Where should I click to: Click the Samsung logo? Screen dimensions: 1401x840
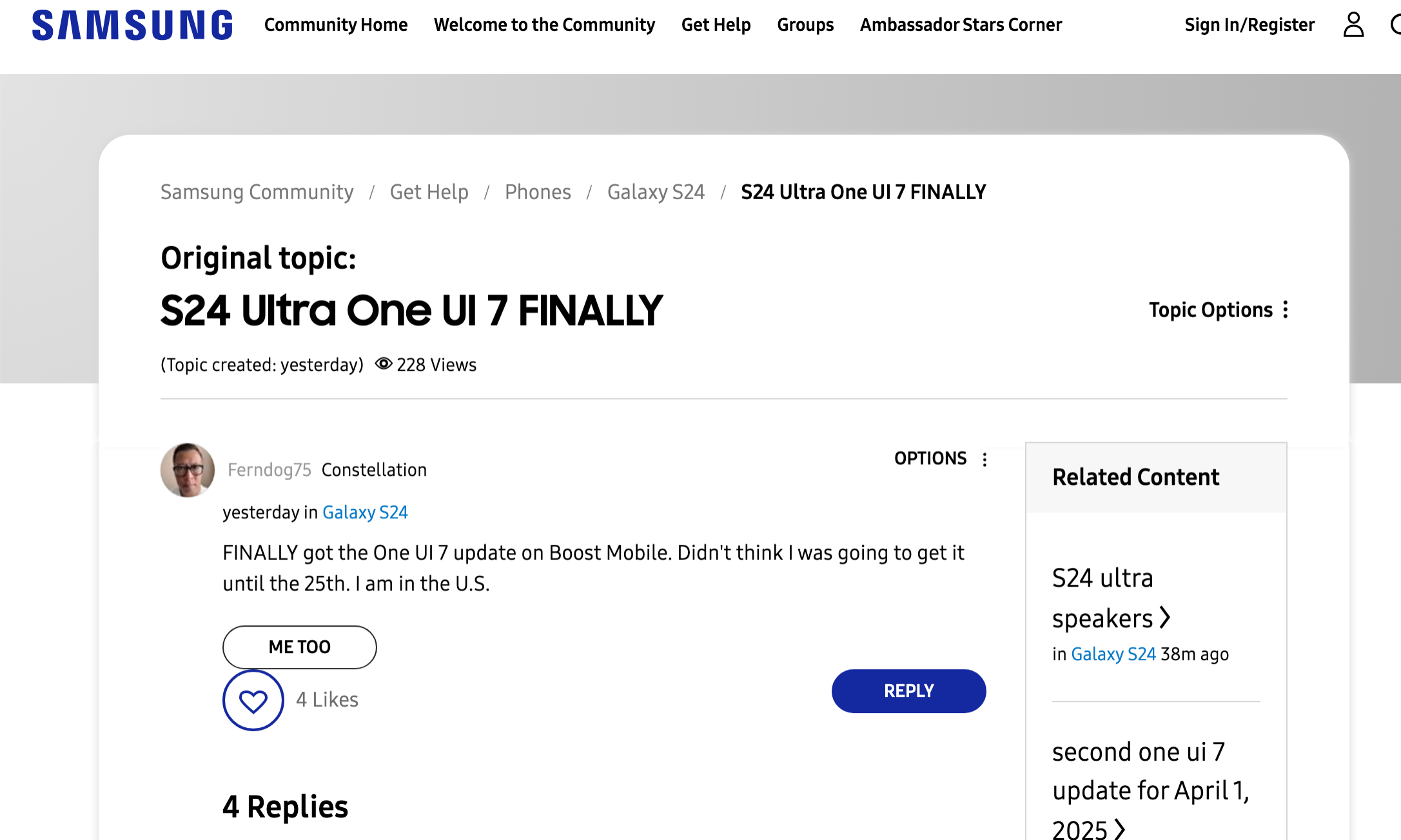coord(132,25)
